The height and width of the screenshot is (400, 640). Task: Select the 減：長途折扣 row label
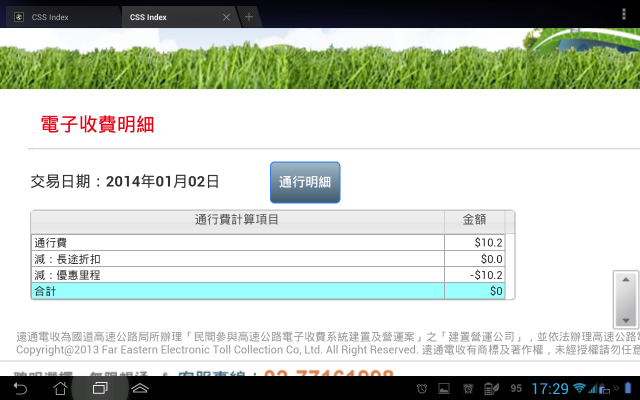point(67,259)
